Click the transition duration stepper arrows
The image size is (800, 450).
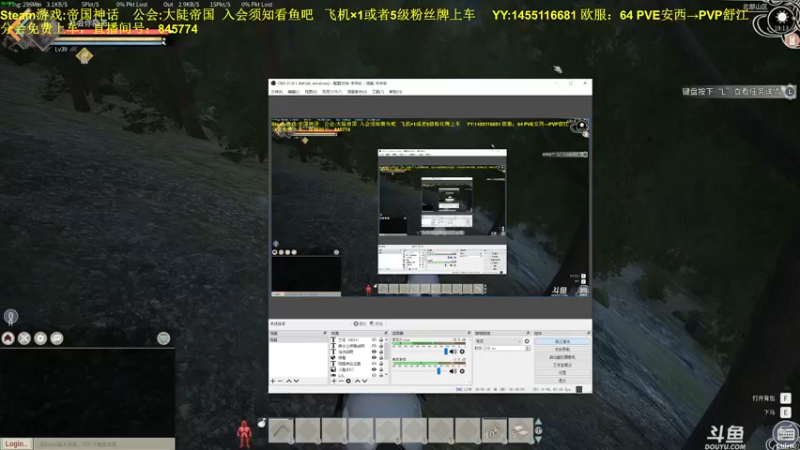[x=528, y=348]
